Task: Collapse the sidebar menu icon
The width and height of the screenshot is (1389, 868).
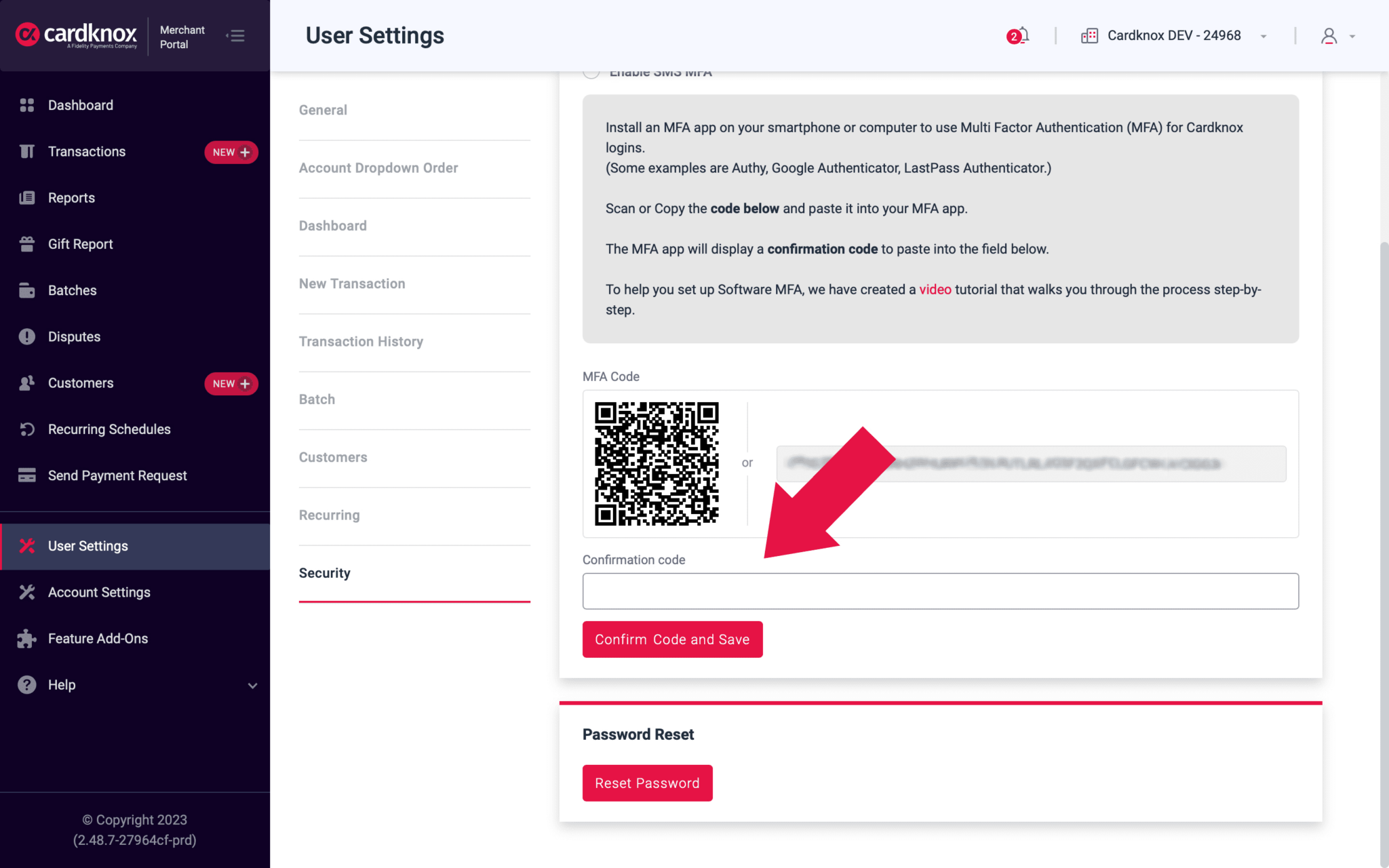Action: (x=236, y=35)
